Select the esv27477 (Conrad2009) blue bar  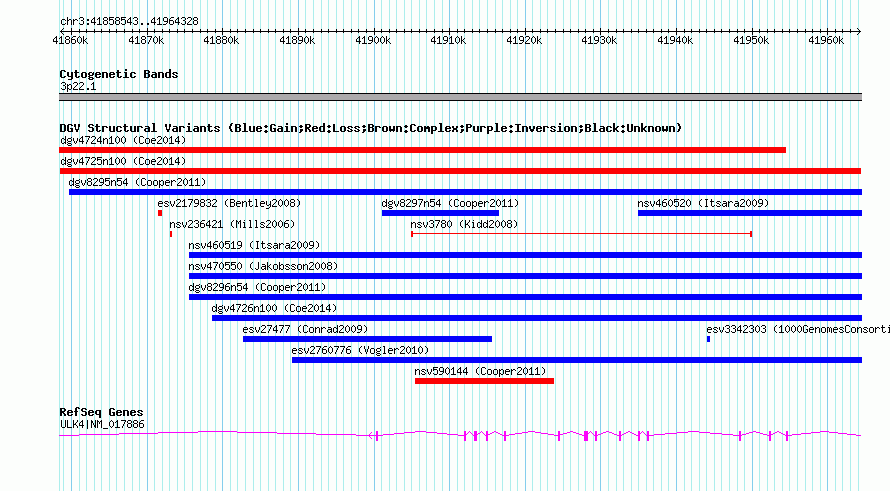point(367,339)
